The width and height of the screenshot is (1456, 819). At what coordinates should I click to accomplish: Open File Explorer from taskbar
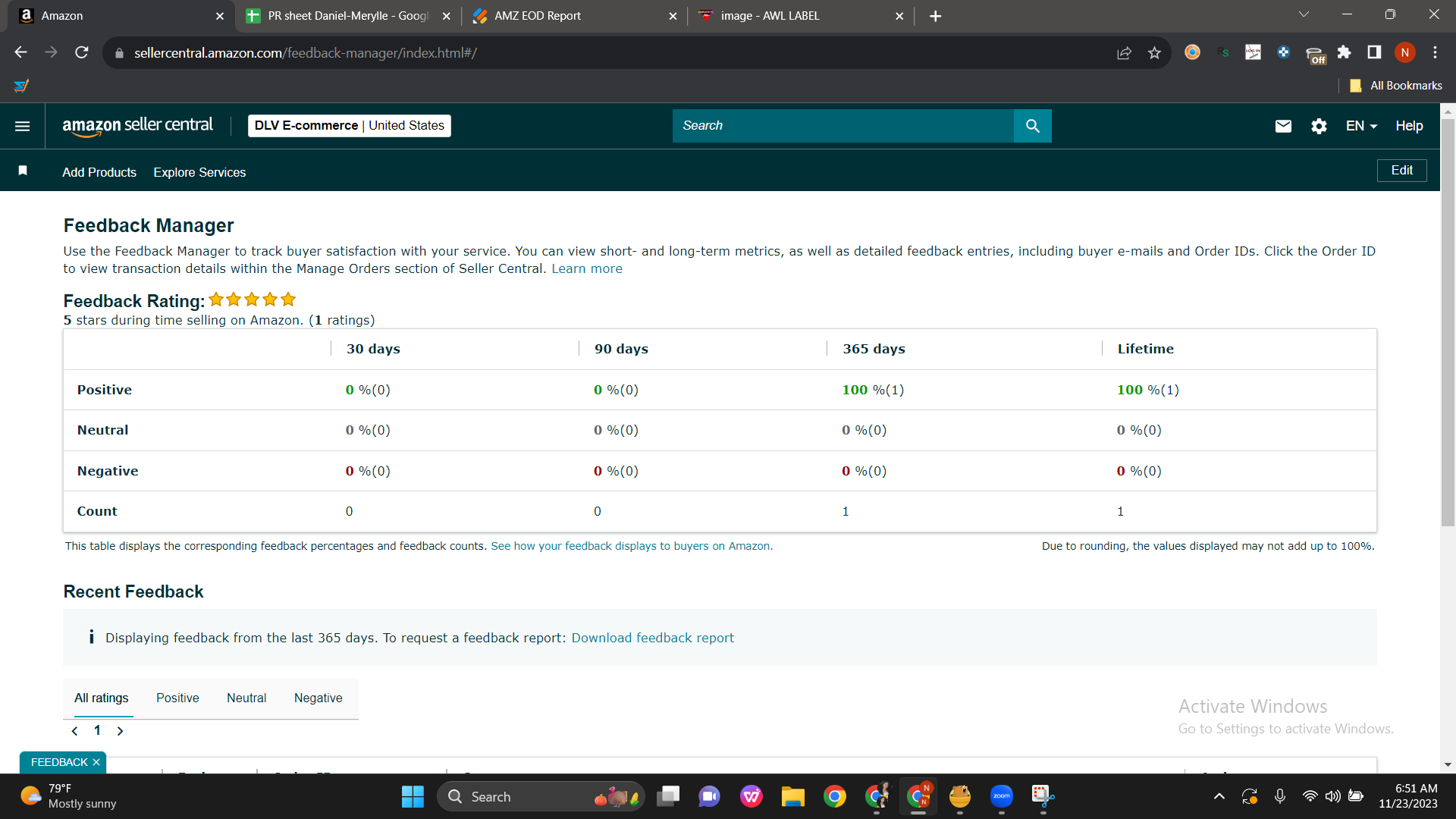point(792,797)
